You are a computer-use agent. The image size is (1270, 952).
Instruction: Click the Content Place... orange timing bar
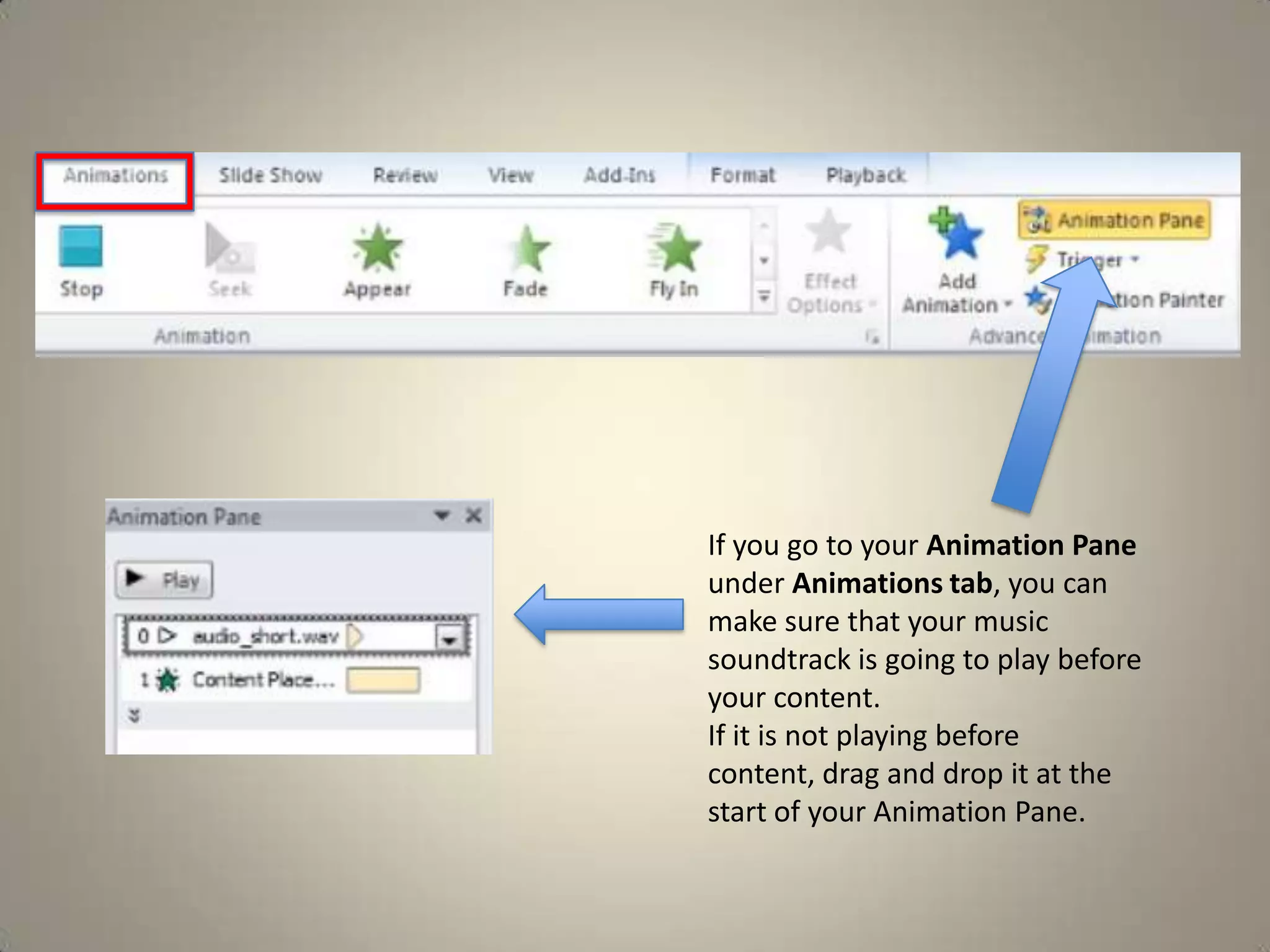383,680
